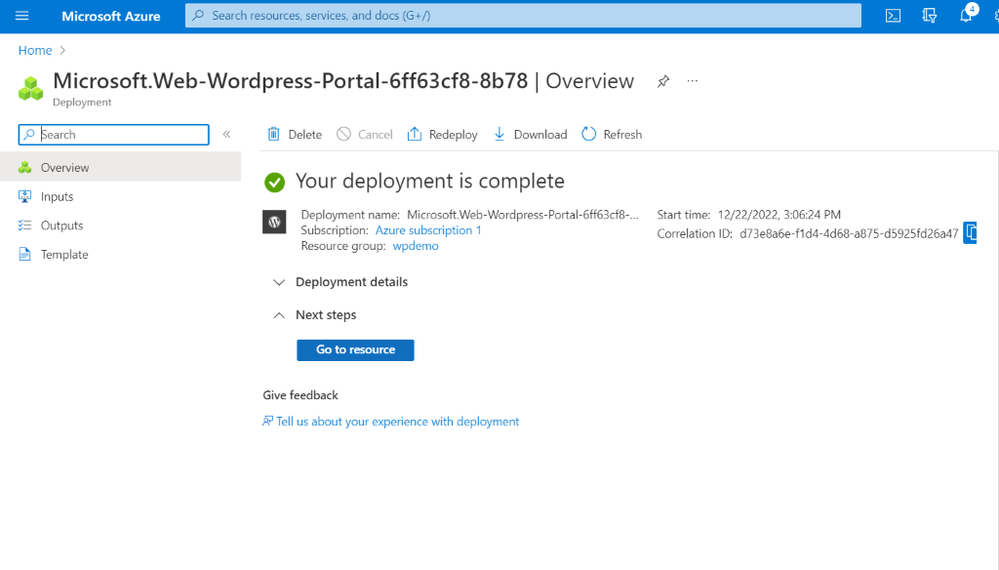Click the 'Your deployment is complete' heading
Viewport: 999px width, 570px height.
430,182
